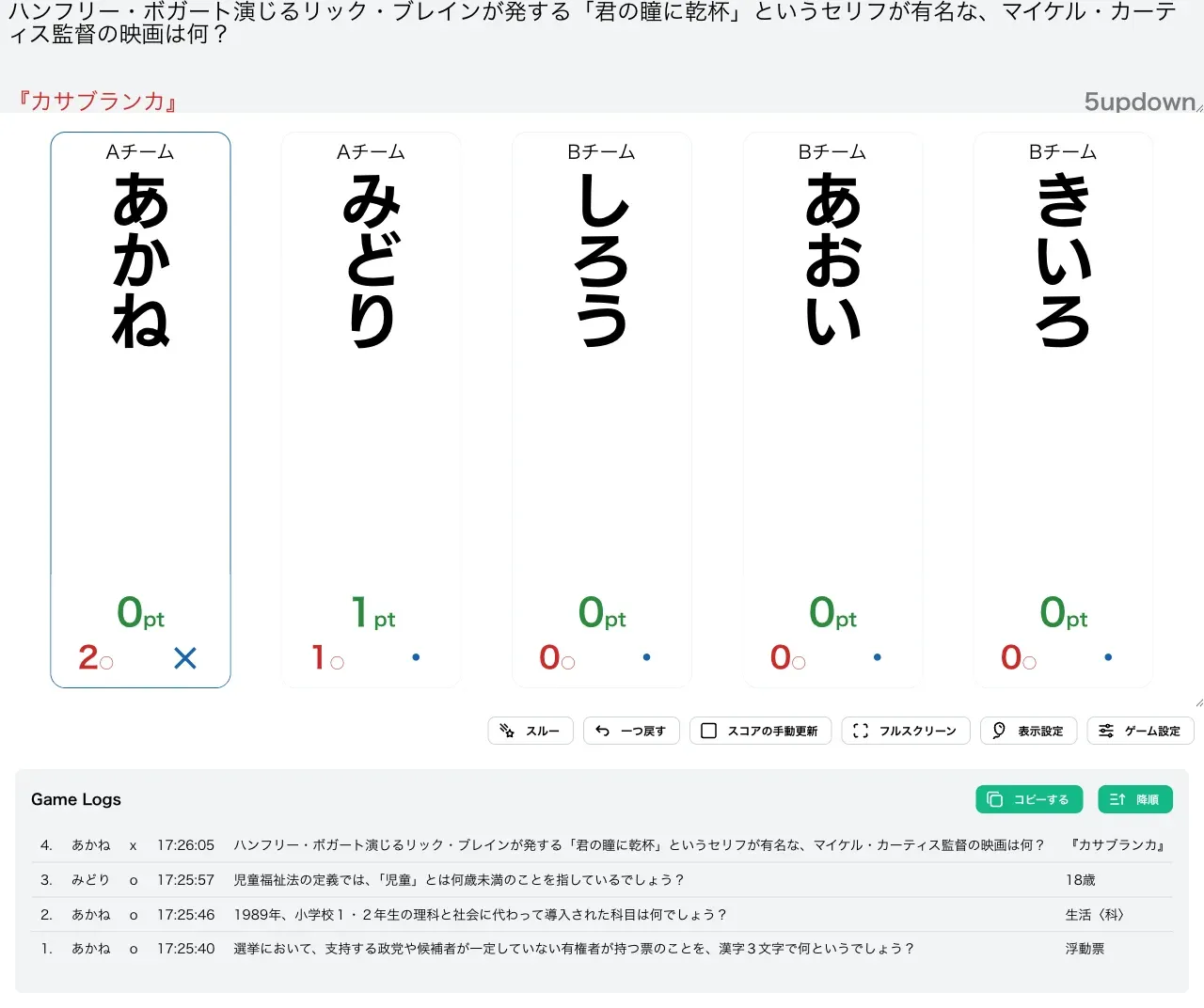
Task: Click みどり's 1pt score
Action: click(x=372, y=613)
